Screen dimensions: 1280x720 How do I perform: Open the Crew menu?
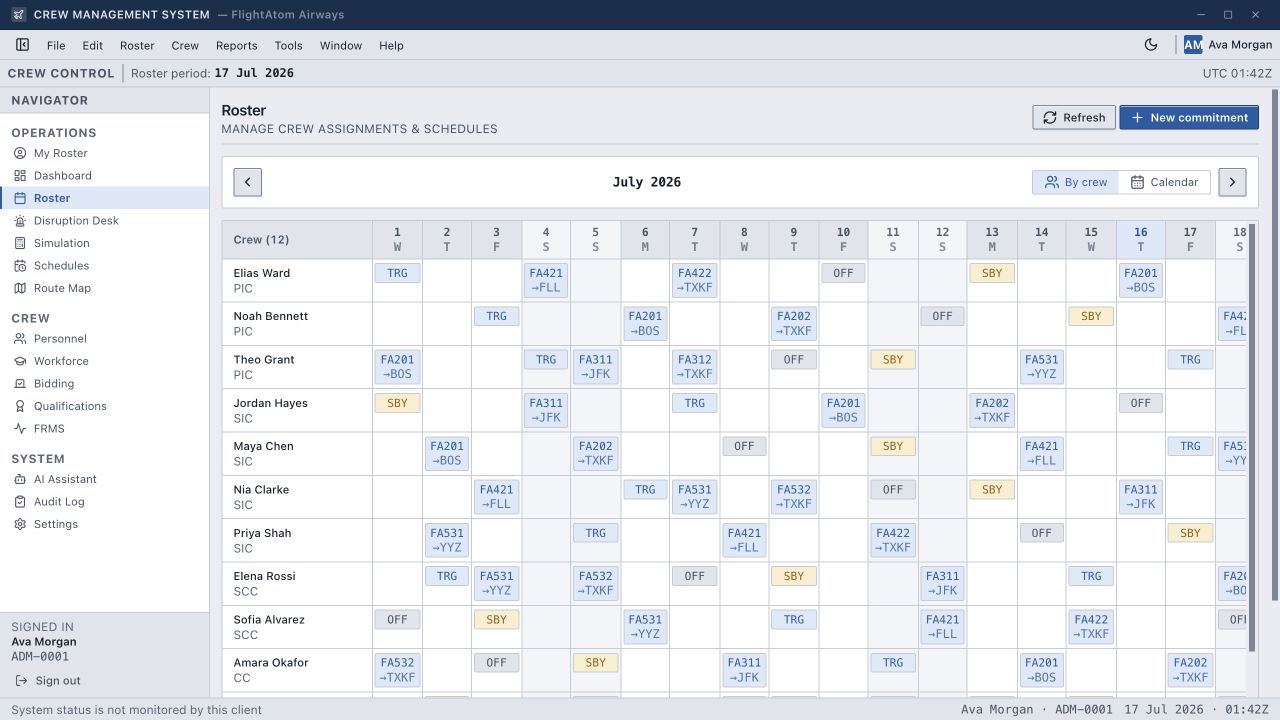click(x=185, y=45)
